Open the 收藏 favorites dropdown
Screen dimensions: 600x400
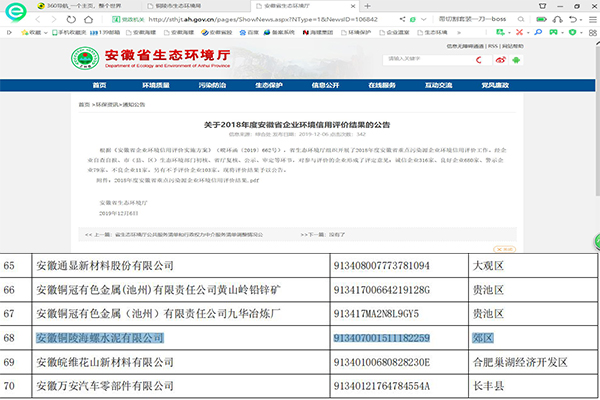[x=34, y=33]
